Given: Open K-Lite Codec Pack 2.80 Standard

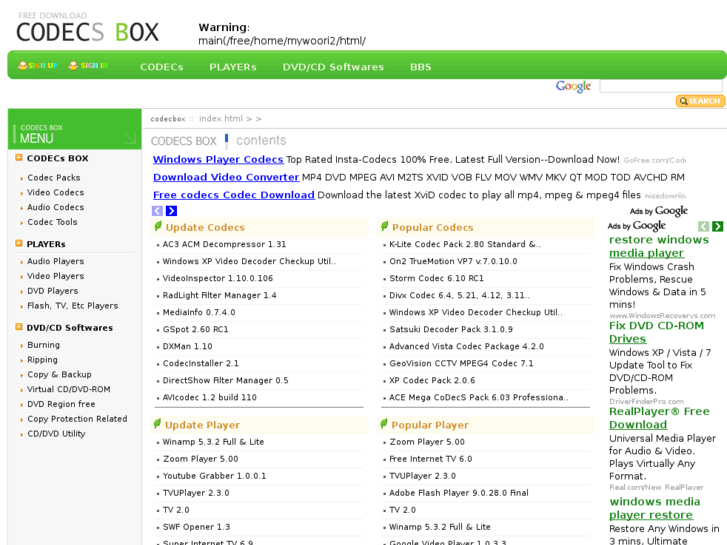Looking at the screenshot, I should 465,244.
